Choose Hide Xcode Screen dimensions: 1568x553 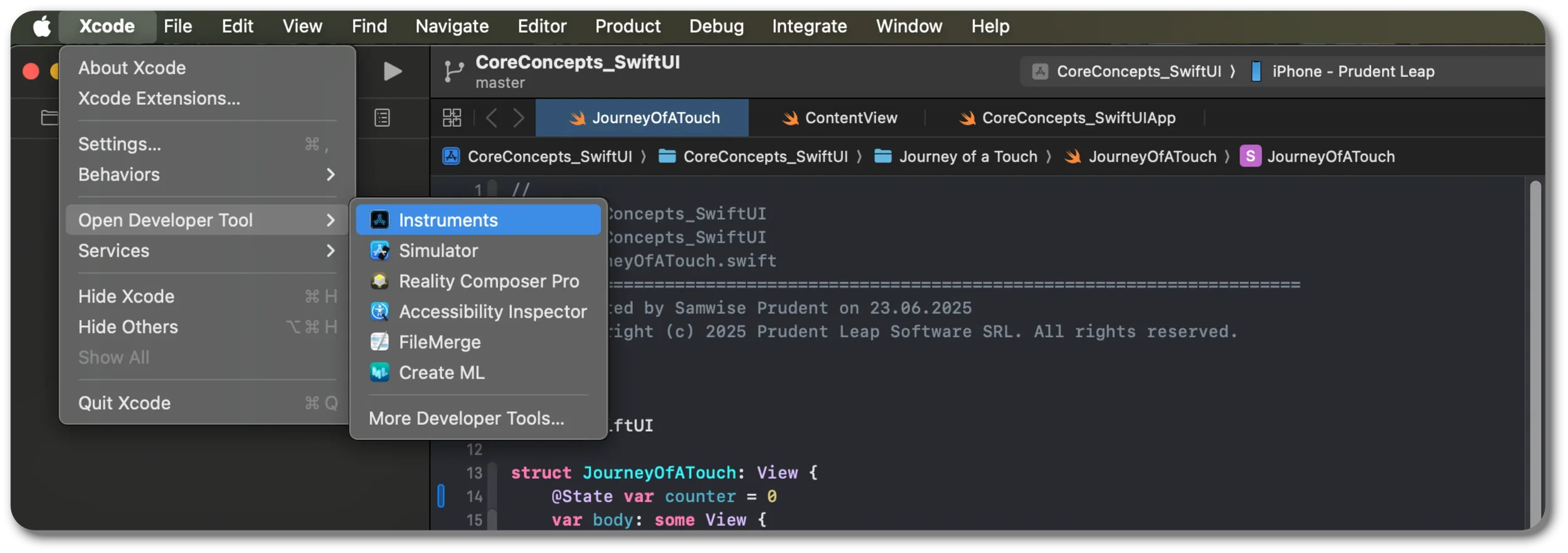click(x=206, y=296)
